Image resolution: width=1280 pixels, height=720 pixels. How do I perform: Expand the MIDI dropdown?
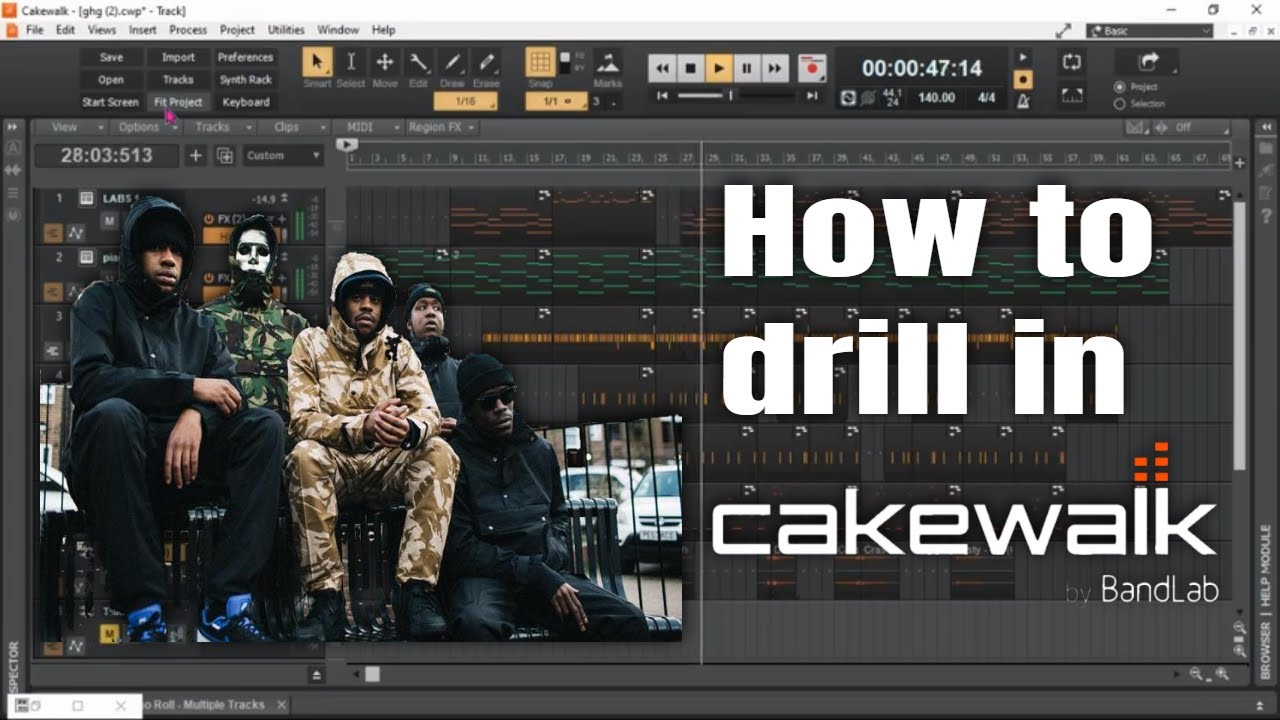[x=367, y=127]
